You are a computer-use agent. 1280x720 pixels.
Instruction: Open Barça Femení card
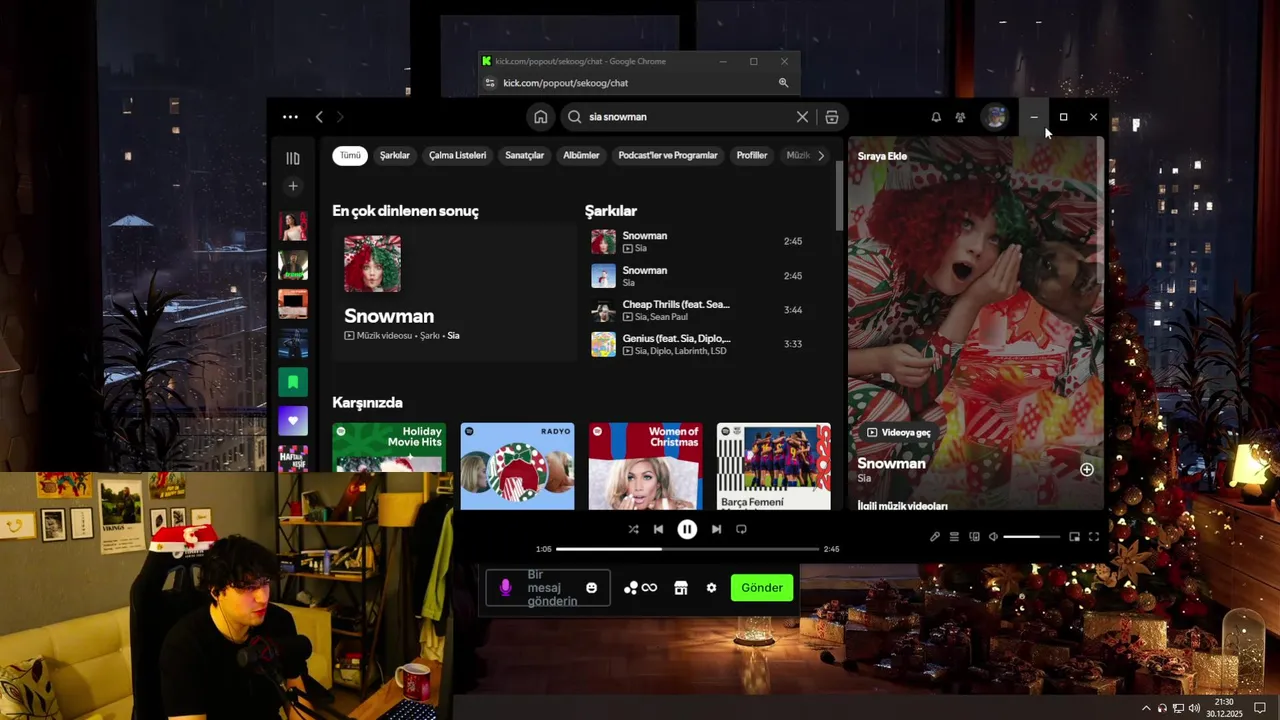[773, 466]
